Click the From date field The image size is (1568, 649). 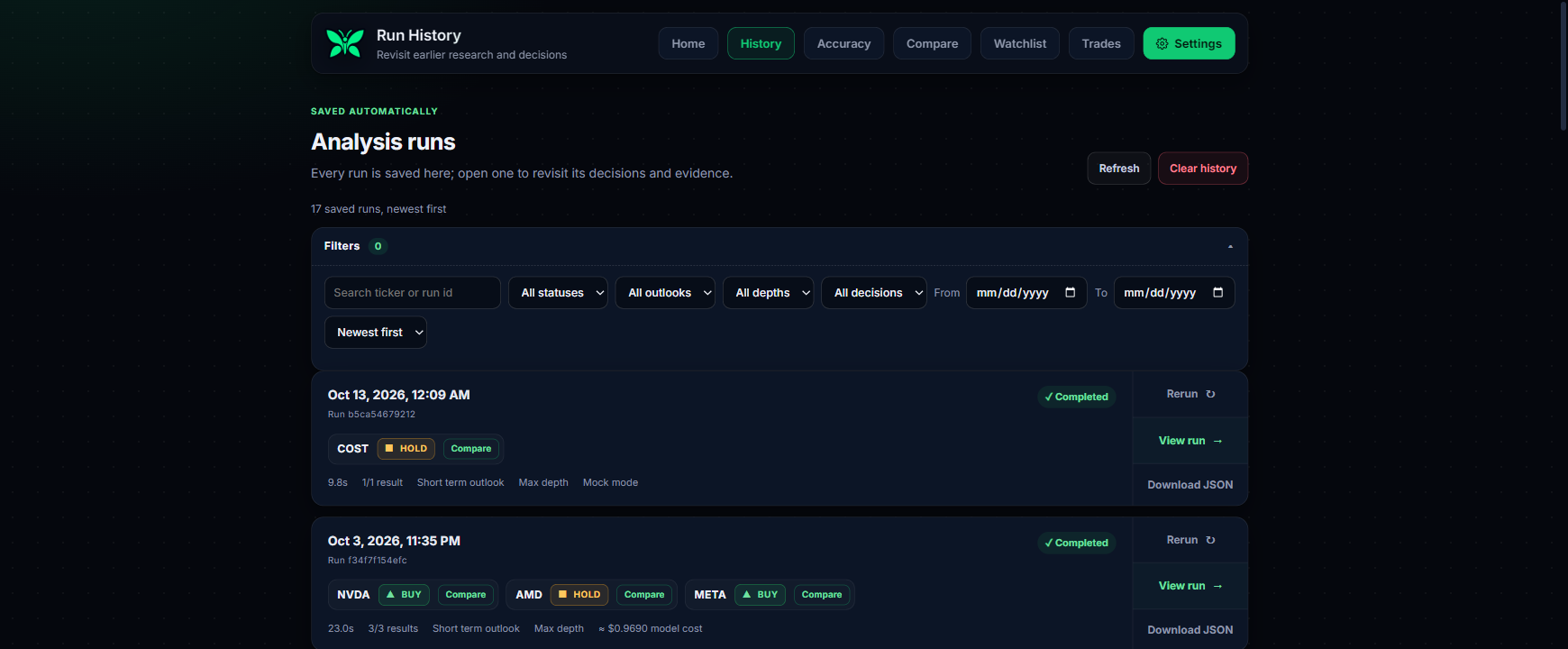tap(1026, 293)
